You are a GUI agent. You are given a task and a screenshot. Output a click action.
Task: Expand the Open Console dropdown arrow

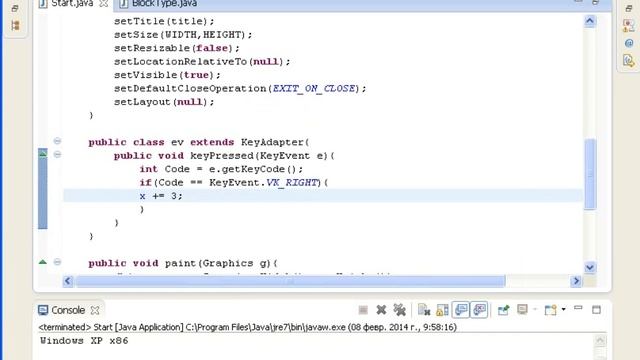point(564,309)
